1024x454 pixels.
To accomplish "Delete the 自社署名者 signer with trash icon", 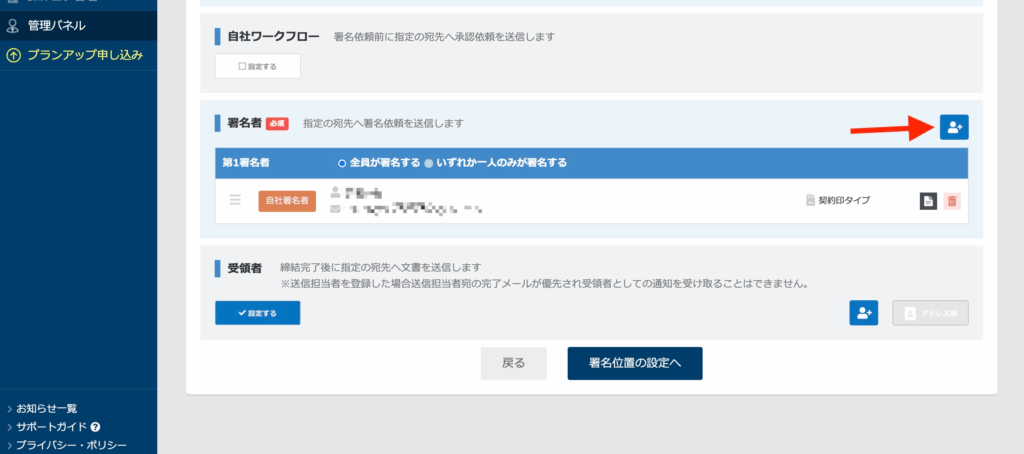I will [x=952, y=201].
